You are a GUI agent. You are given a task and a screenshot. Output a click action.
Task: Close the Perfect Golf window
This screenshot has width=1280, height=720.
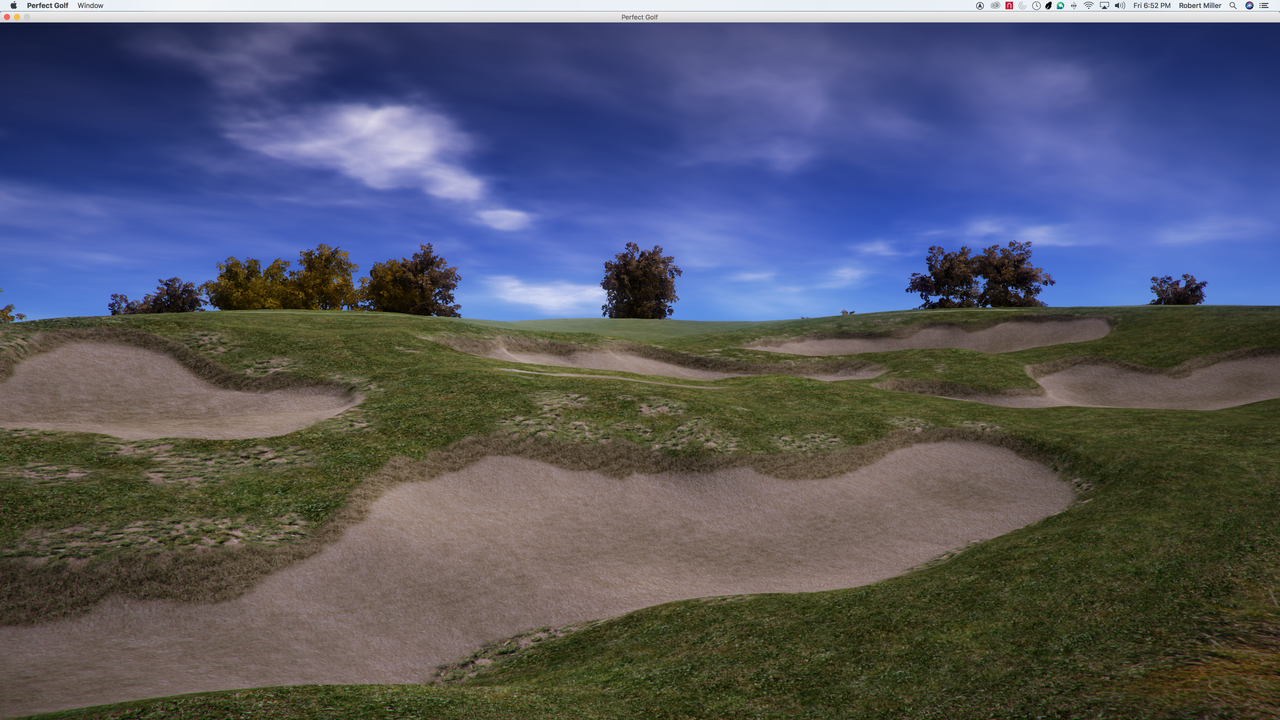(x=6, y=17)
